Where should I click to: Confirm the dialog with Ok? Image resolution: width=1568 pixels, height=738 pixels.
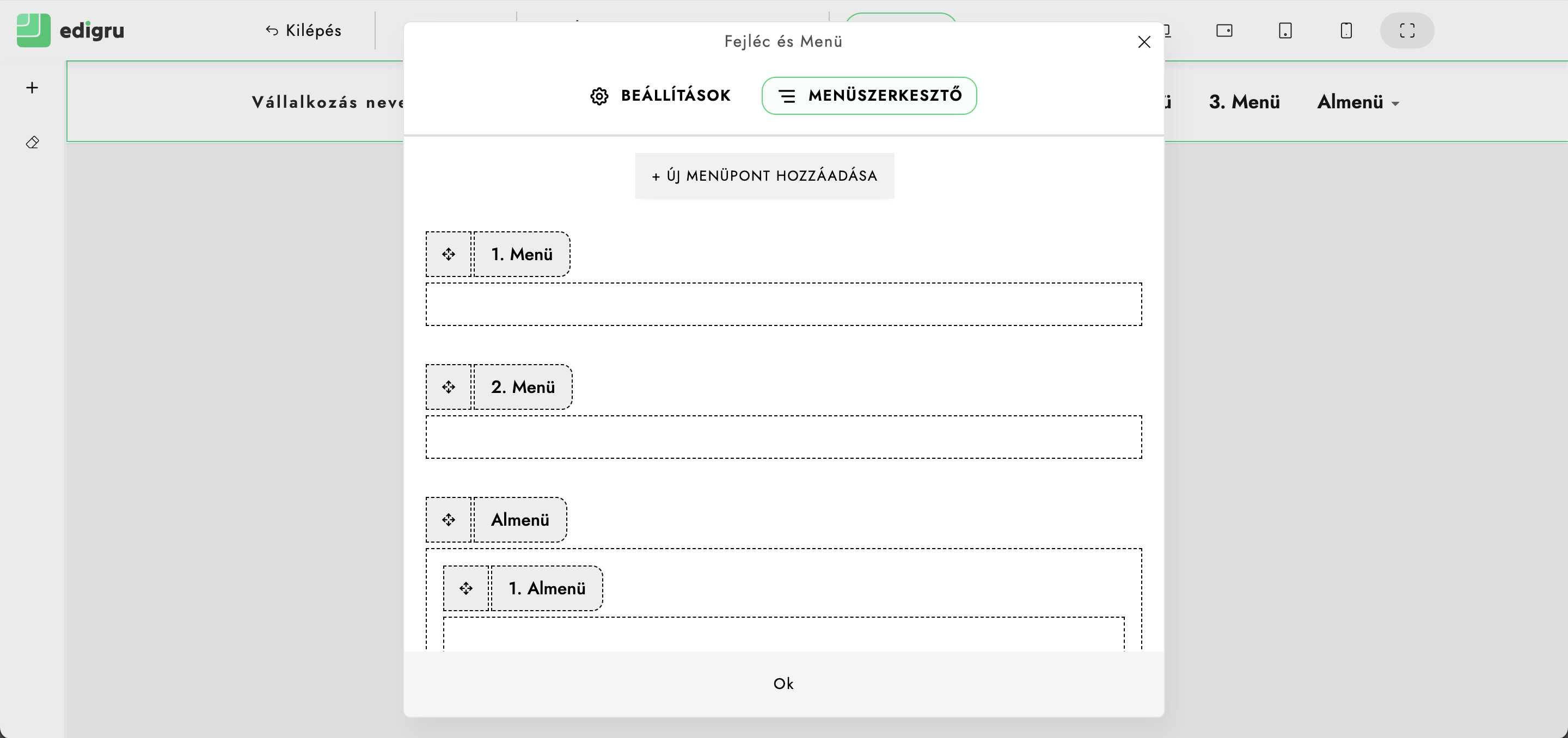[x=783, y=684]
